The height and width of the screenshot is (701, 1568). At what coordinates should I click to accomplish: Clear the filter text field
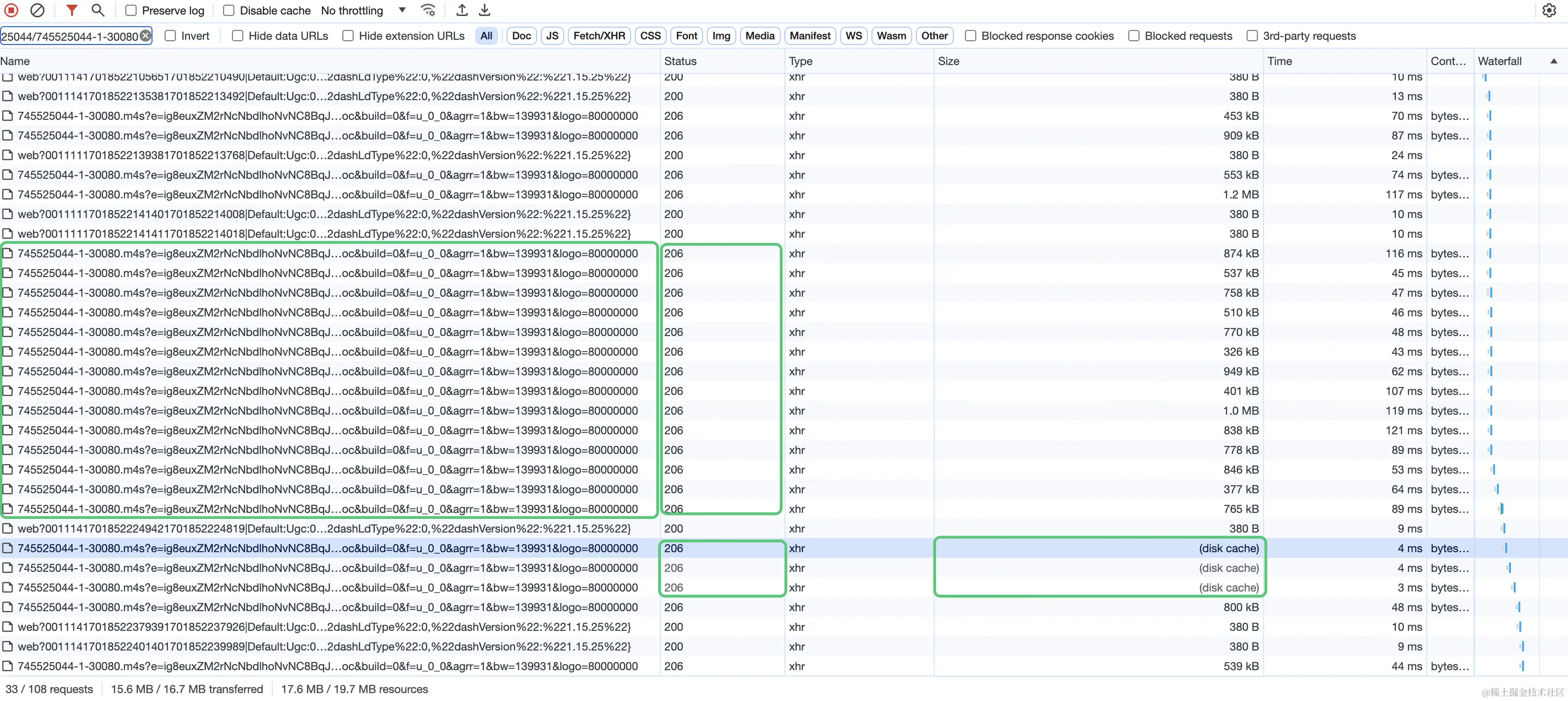pos(146,36)
